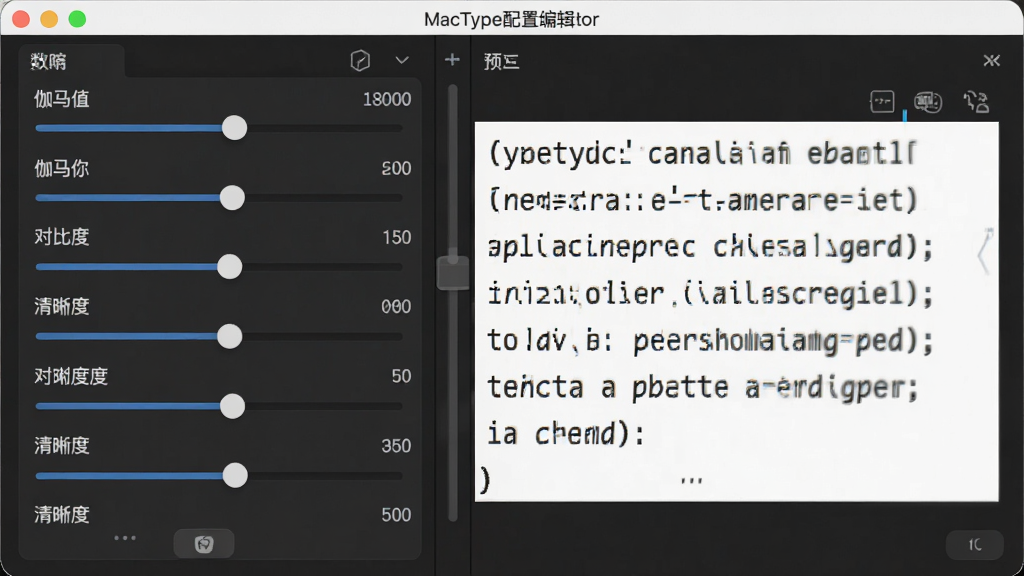Click the 对比度 slider handle
The image size is (1024, 576).
point(229,267)
